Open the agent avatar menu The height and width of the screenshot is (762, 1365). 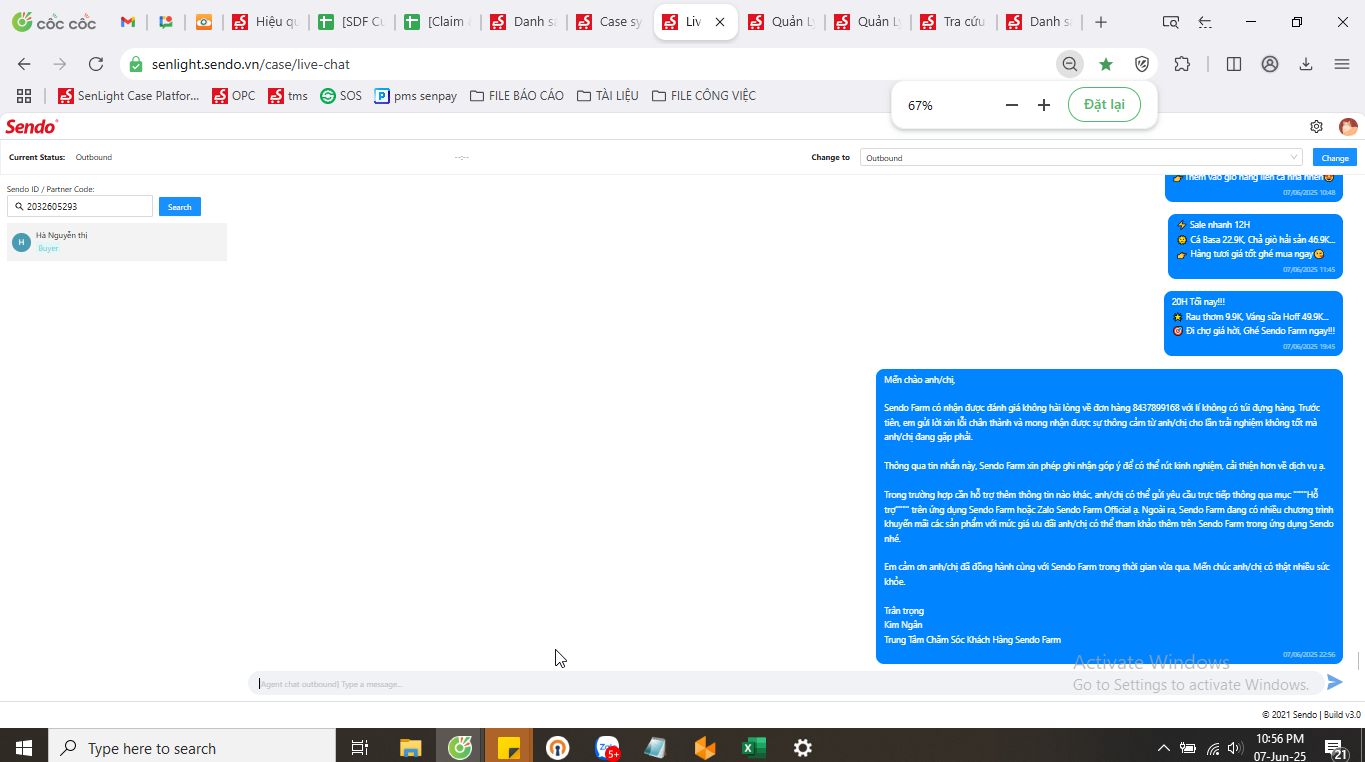pos(1348,127)
